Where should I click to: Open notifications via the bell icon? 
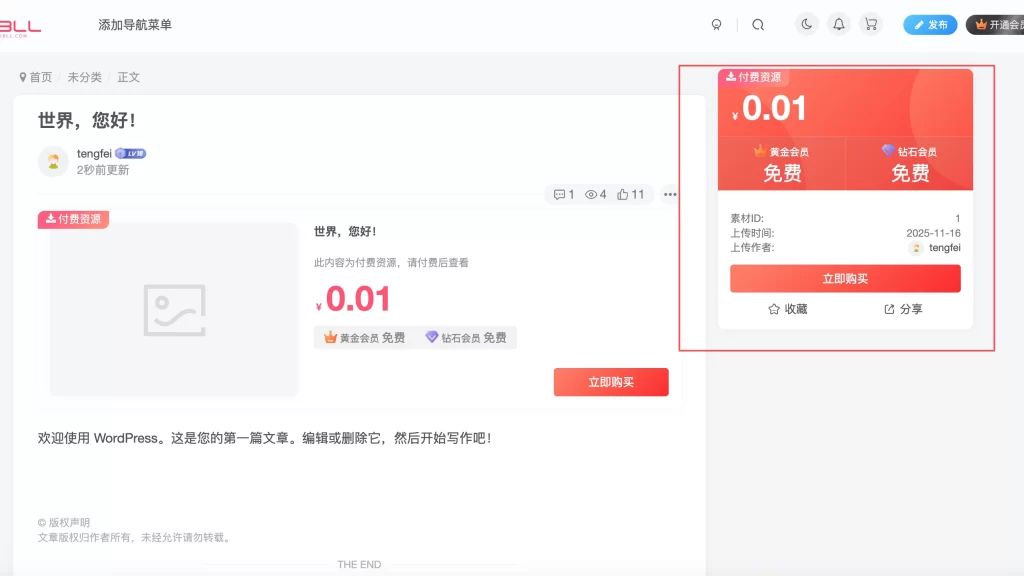[x=839, y=24]
